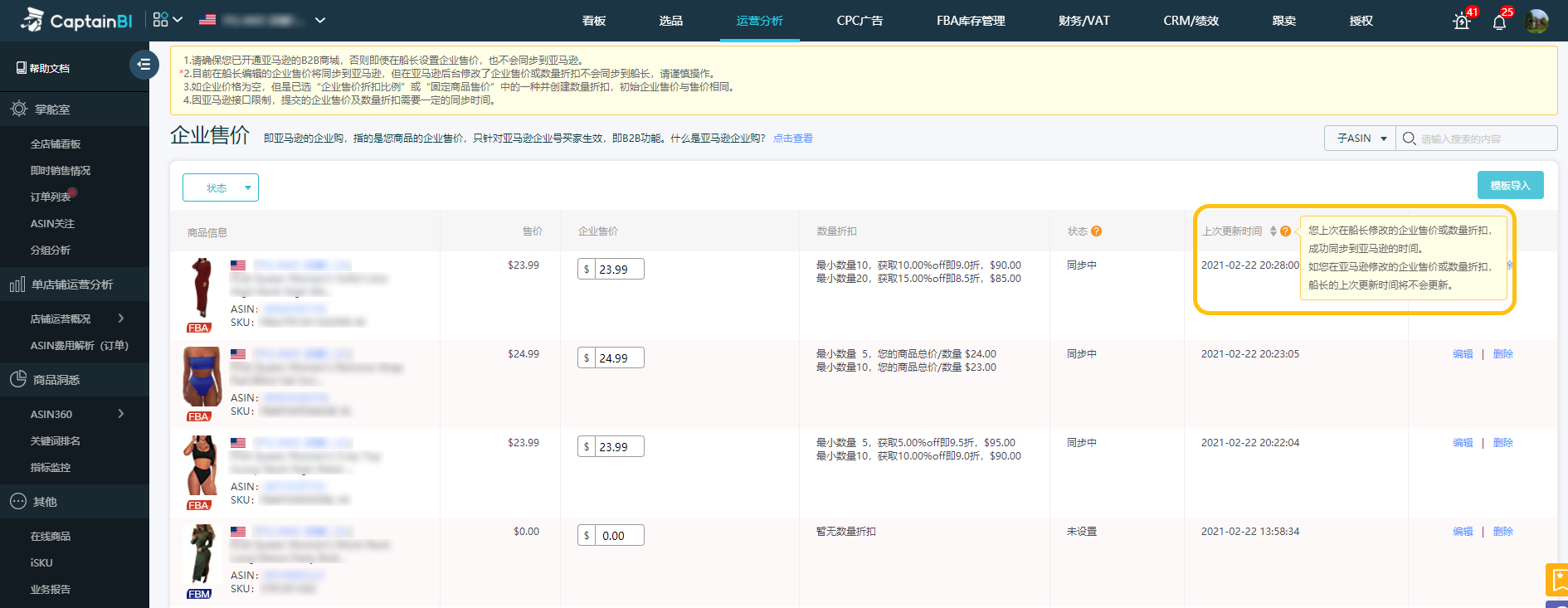
Task: Open 帮助文档 help document
Action: point(43,68)
